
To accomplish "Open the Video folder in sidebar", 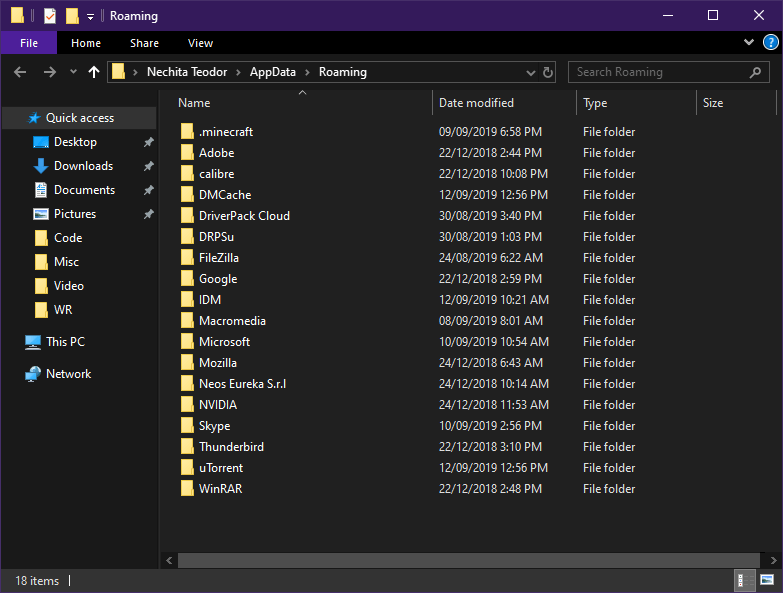I will point(68,286).
